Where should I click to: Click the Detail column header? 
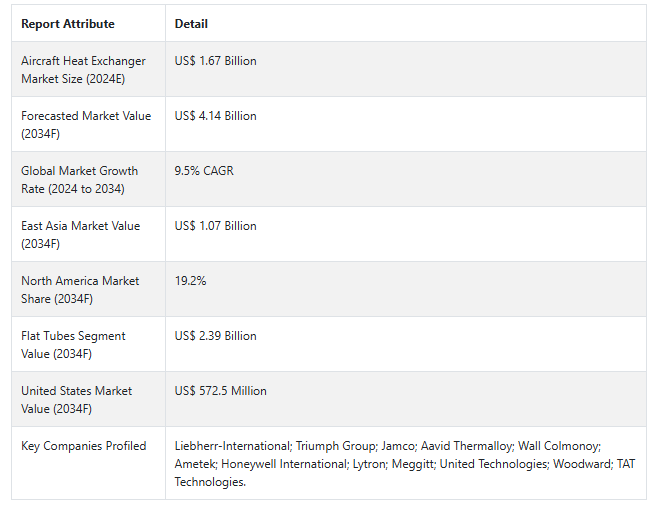[x=191, y=24]
